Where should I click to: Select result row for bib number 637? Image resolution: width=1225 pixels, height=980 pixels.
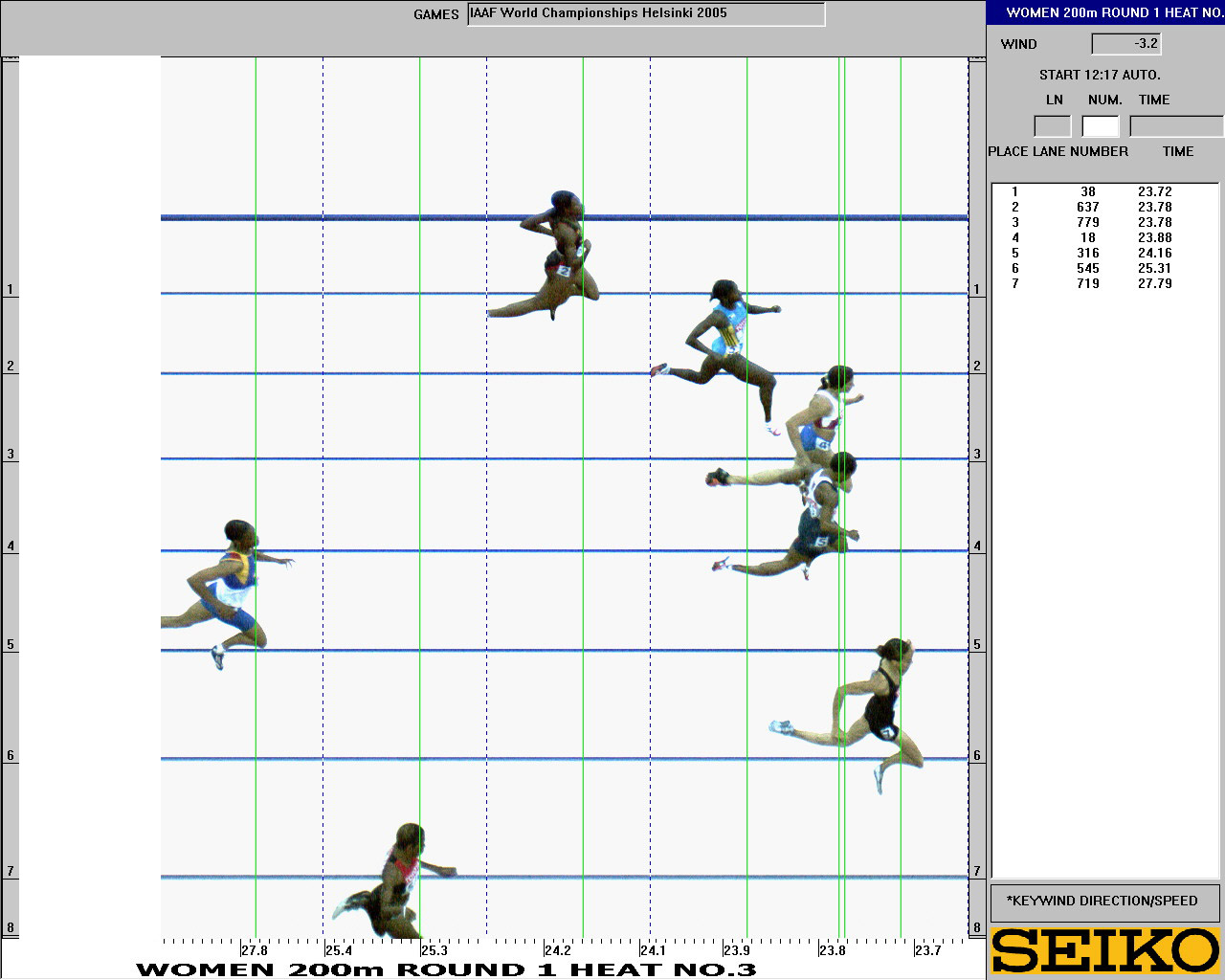click(1088, 208)
